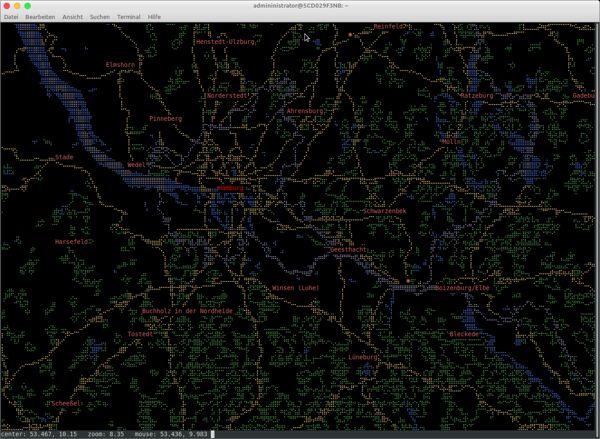600x439 pixels.
Task: Click the center coordinates in the status line
Action: pos(39,434)
